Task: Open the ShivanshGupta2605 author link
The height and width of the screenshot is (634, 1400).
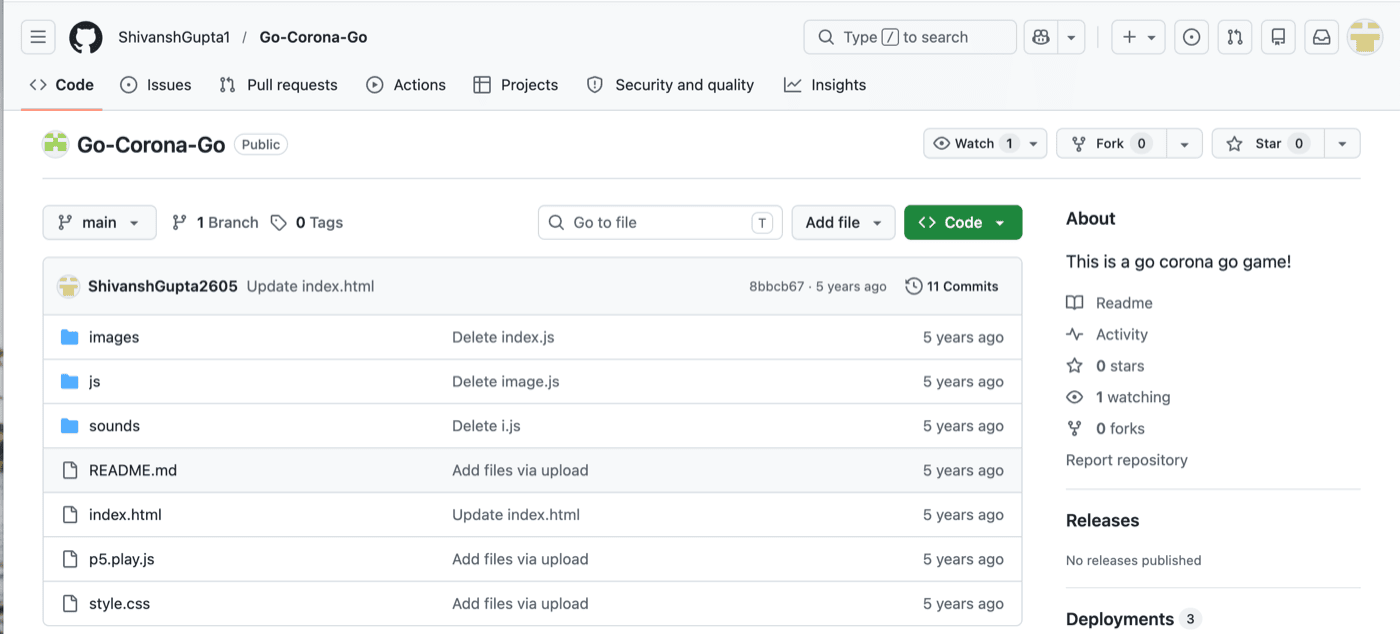Action: (x=163, y=286)
